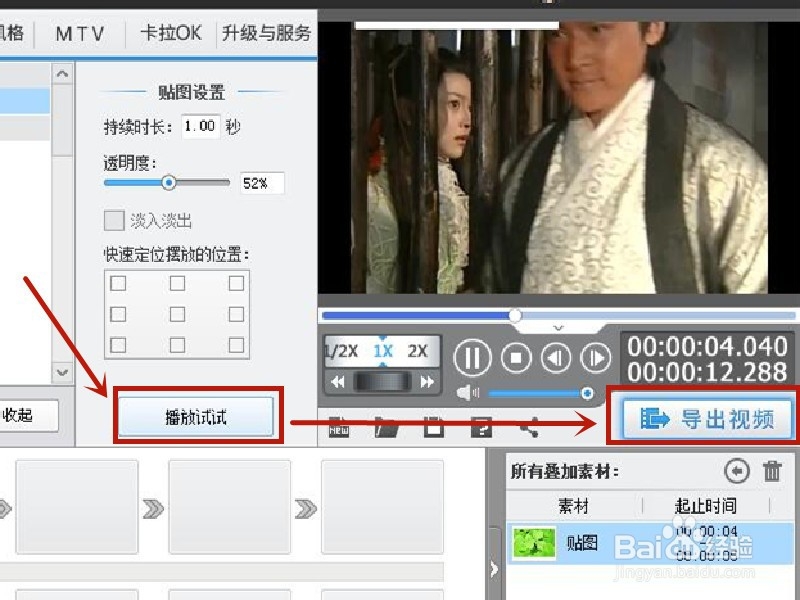
Task: Pause video playback
Action: click(x=472, y=358)
